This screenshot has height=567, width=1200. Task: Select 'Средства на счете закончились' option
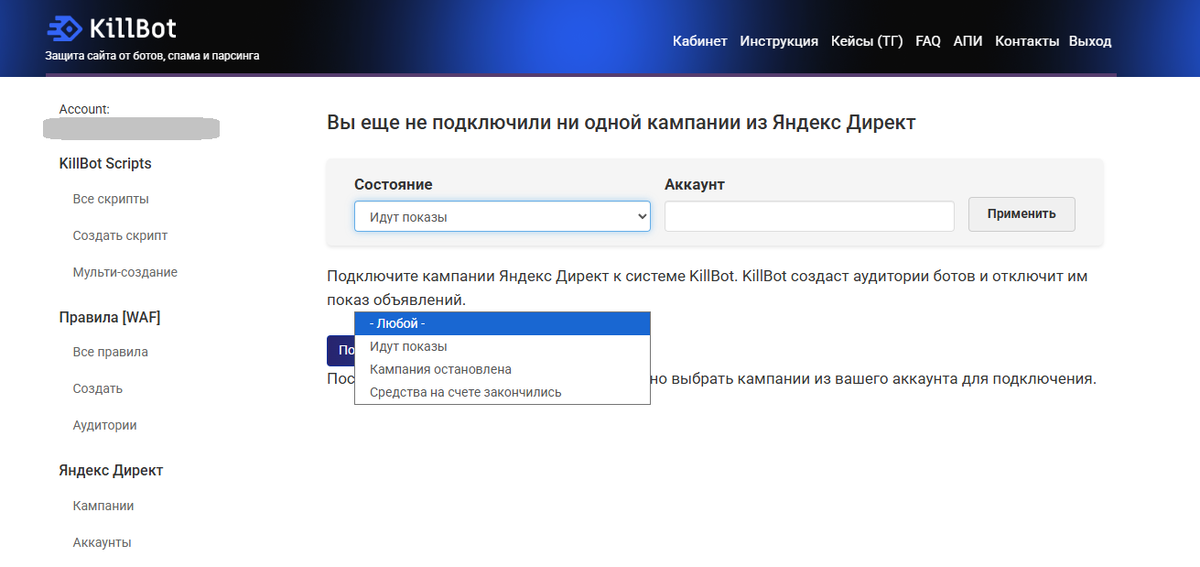coord(502,392)
